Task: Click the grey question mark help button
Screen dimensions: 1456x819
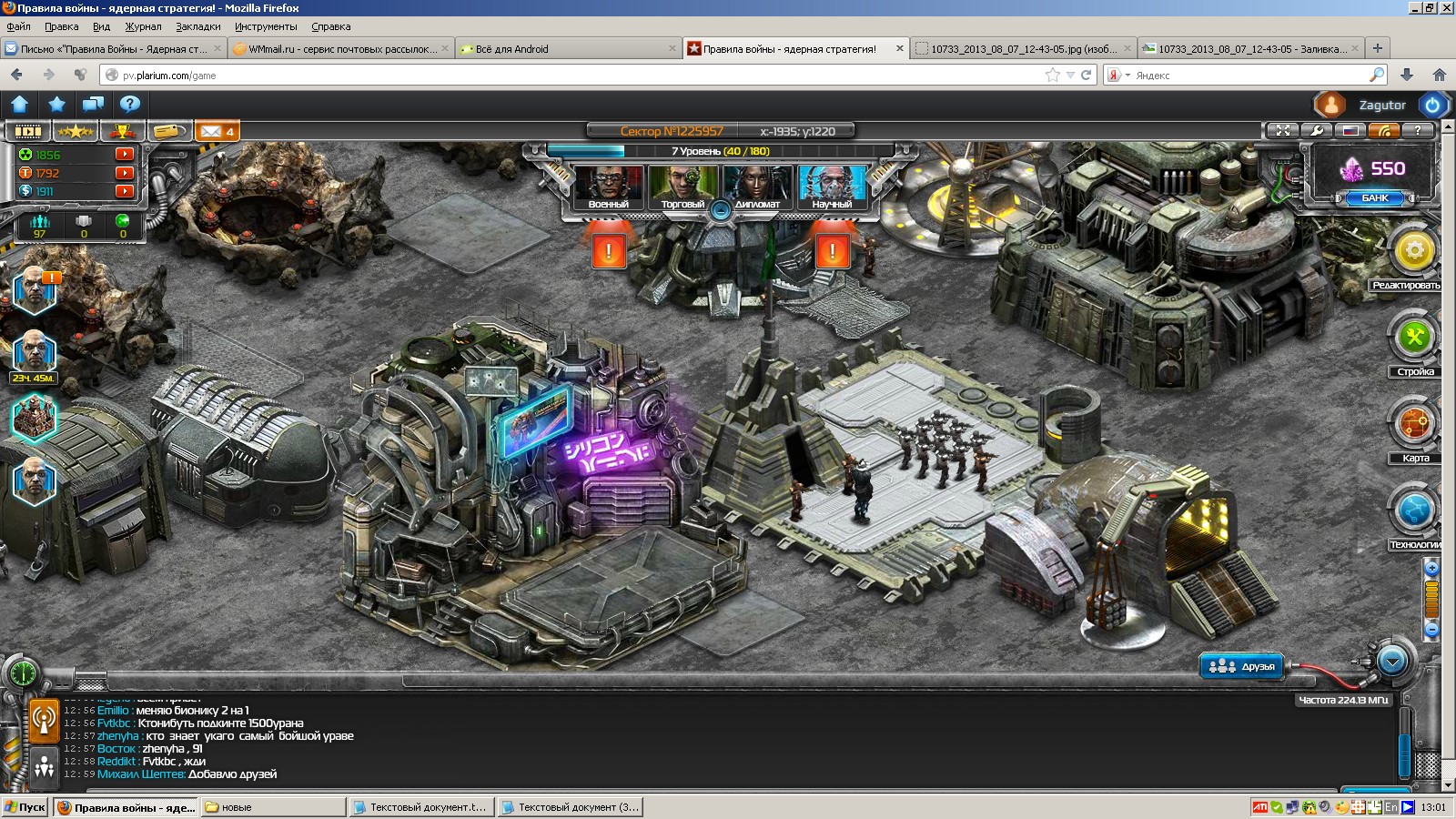Action: point(1418,131)
